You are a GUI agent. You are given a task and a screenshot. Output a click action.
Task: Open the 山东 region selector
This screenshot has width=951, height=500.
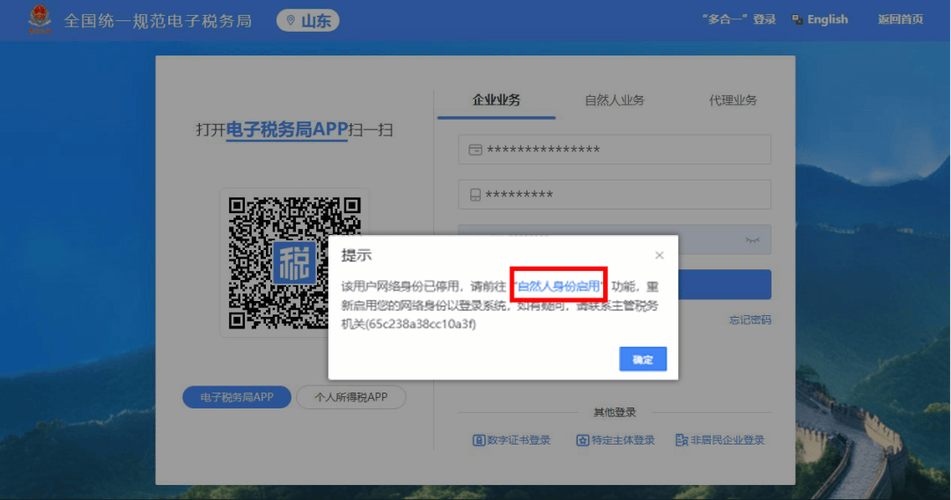[308, 21]
